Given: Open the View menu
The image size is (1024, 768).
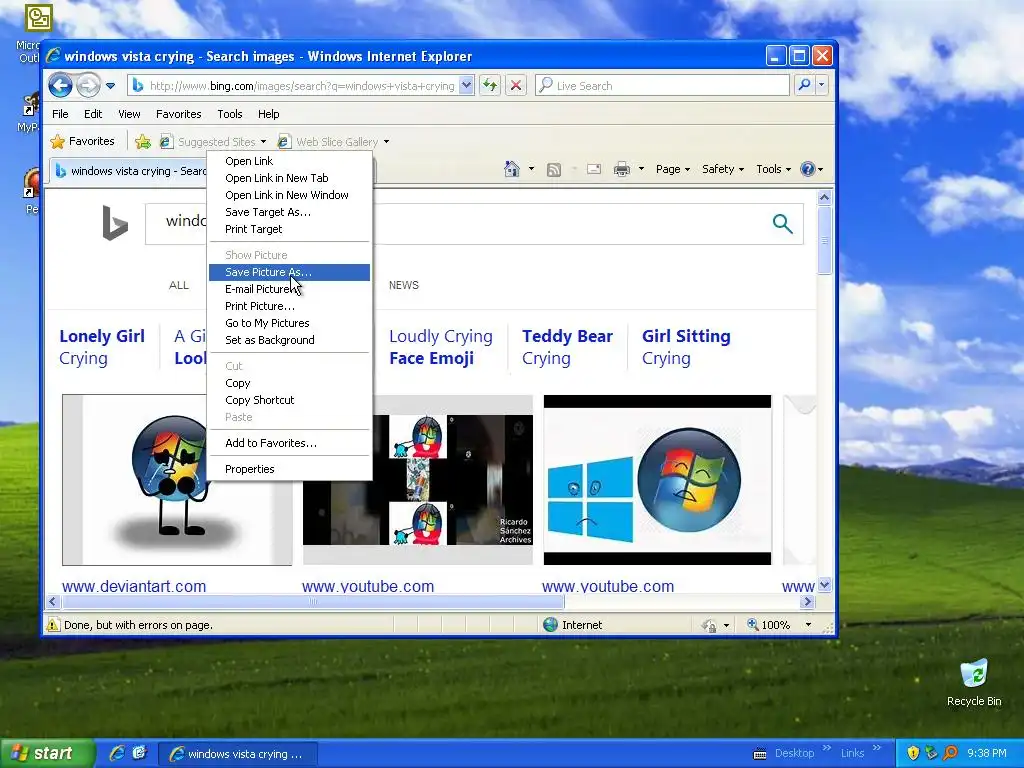Looking at the screenshot, I should [129, 114].
